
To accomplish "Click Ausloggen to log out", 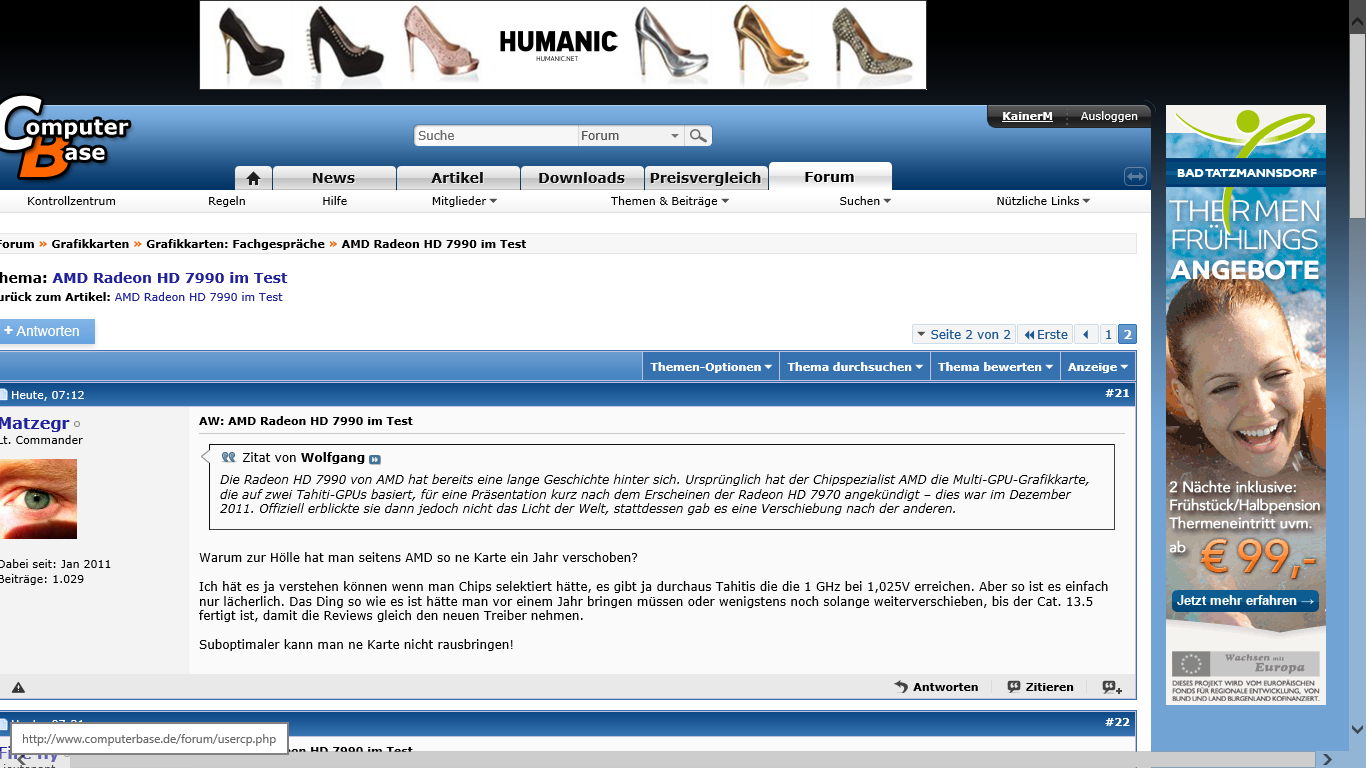I will coord(1109,116).
